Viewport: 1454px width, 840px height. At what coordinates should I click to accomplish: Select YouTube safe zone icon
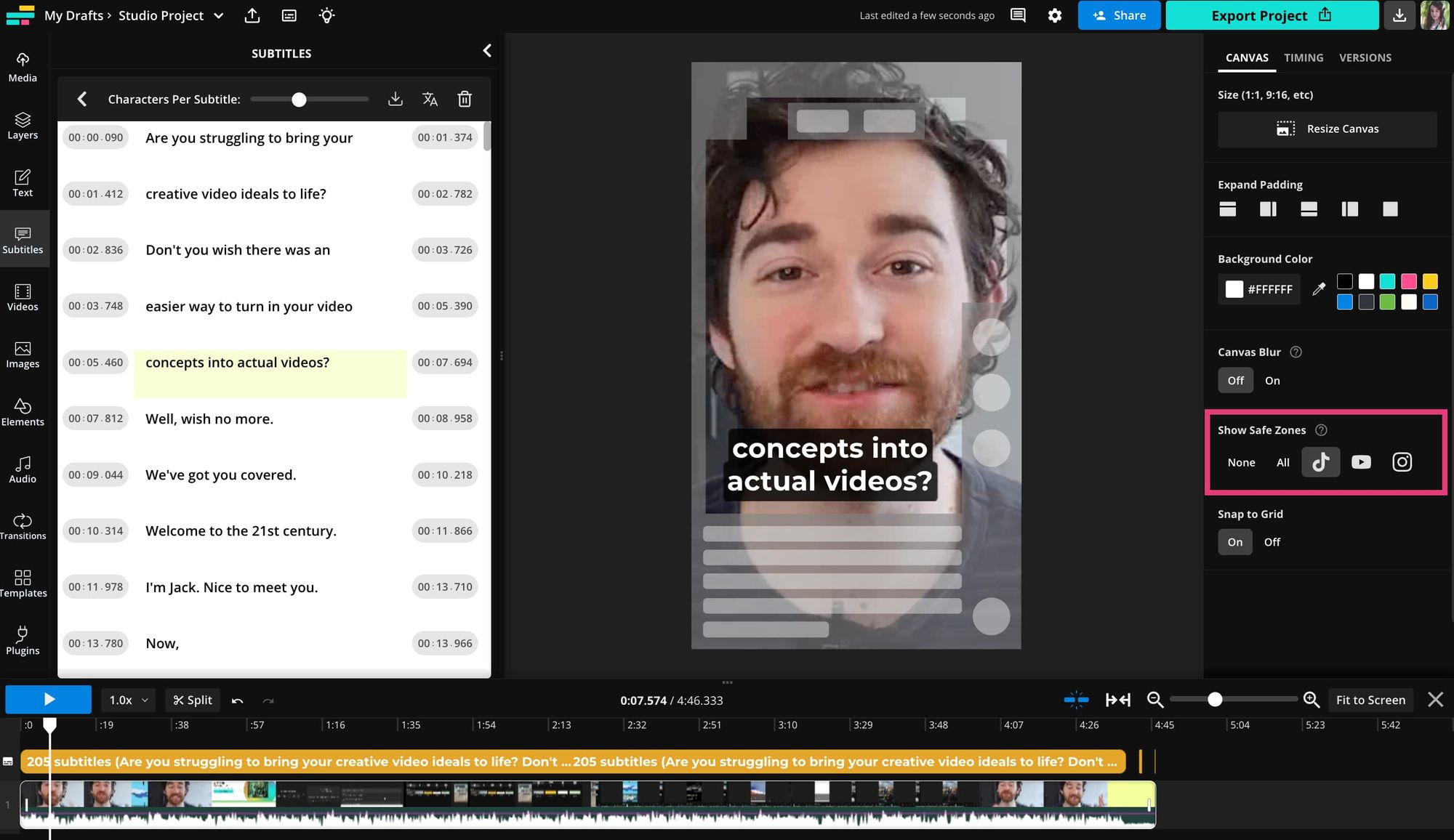tap(1361, 462)
